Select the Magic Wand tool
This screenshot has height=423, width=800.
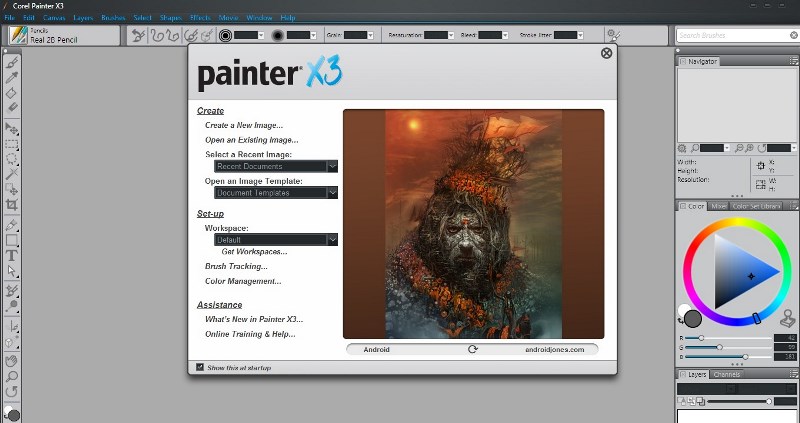[12, 174]
